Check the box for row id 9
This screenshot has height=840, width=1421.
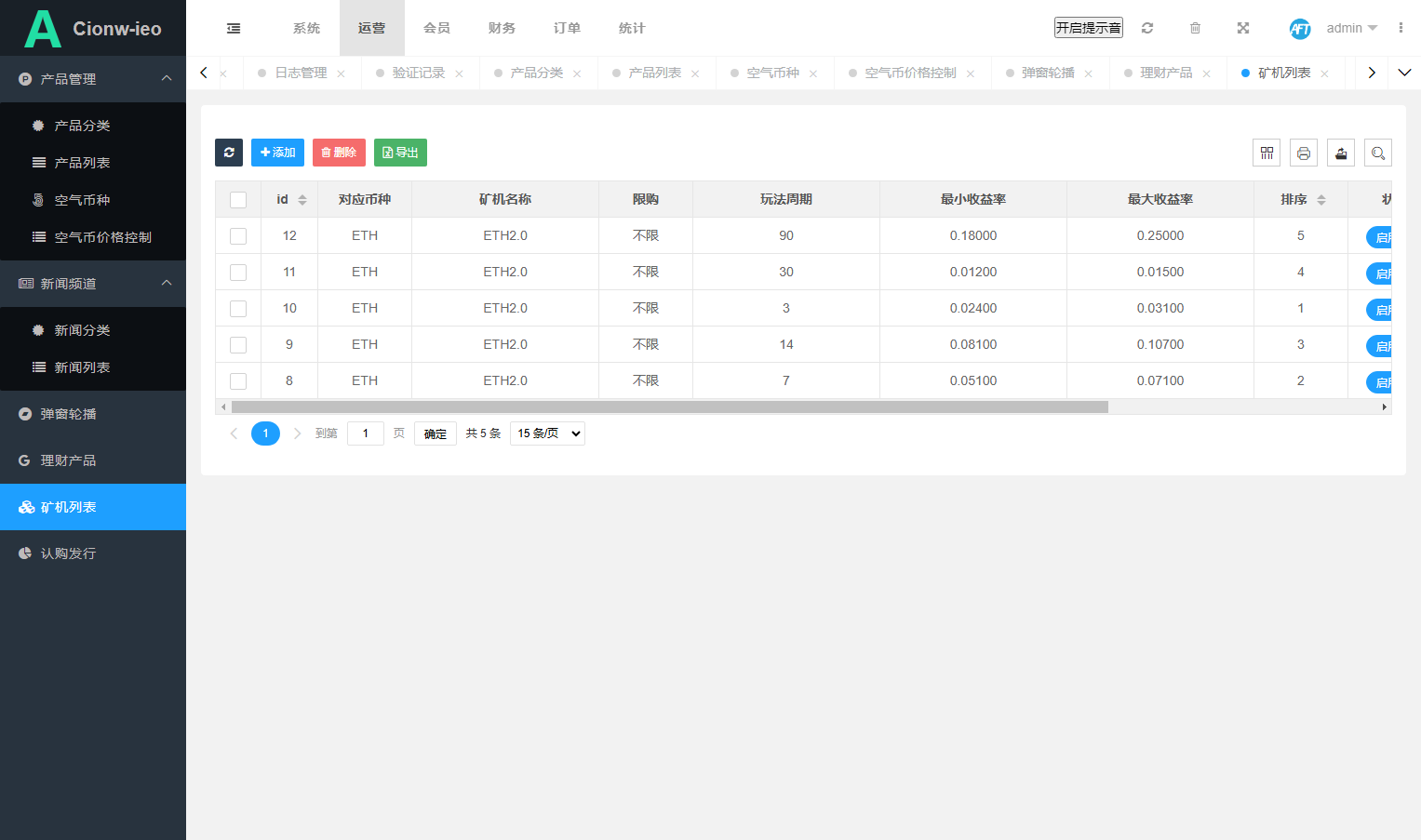pyautogui.click(x=238, y=345)
